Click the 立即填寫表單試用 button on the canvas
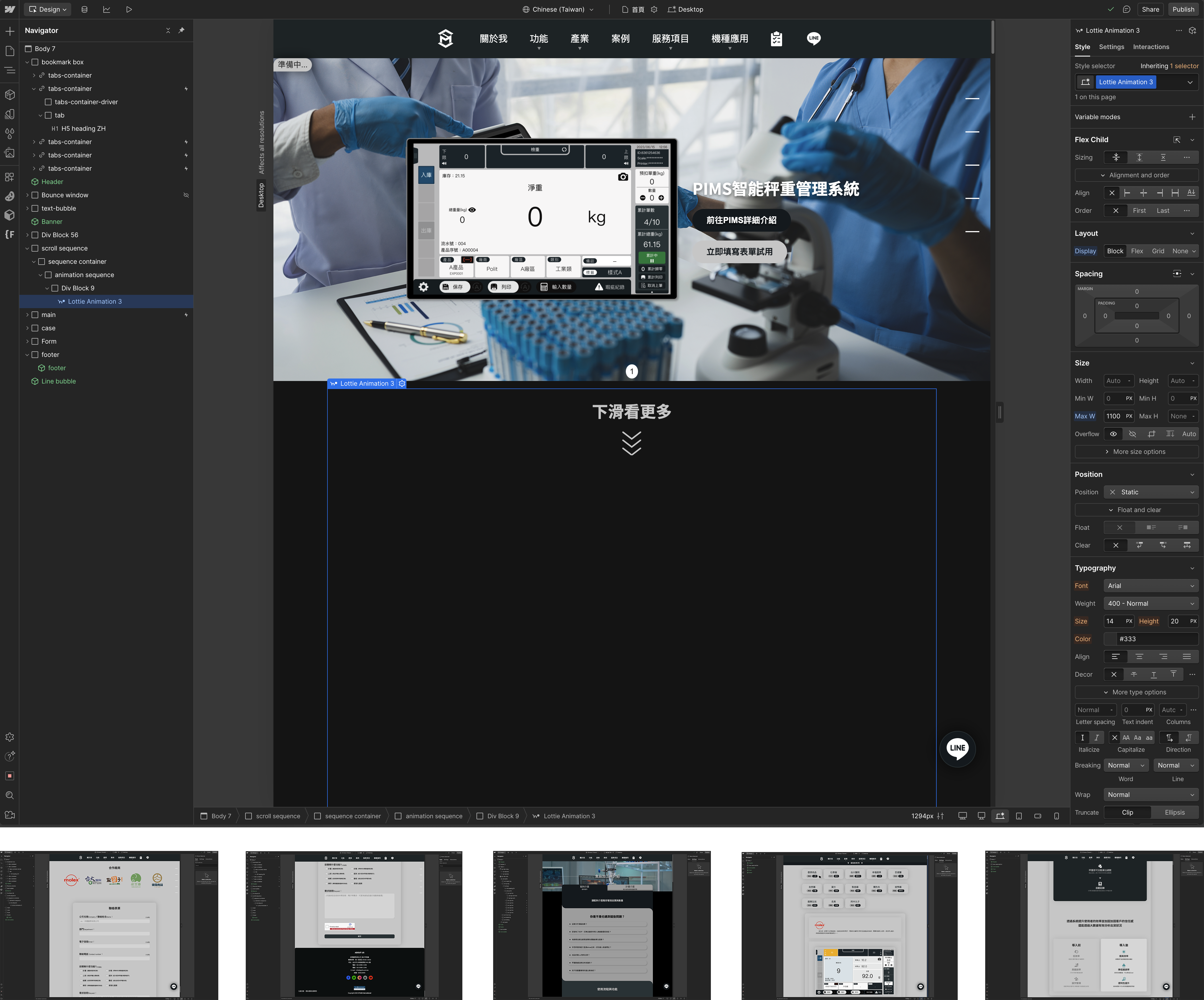The height and width of the screenshot is (1000, 1204). tap(739, 252)
